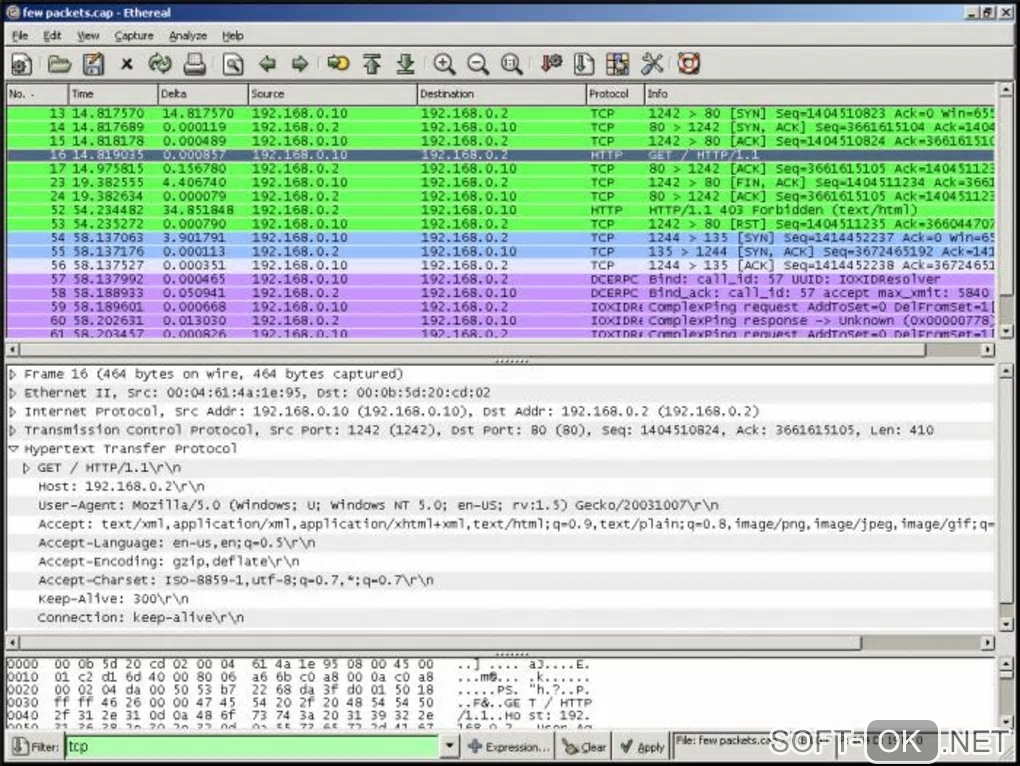Click the go to packet icon
1020x766 pixels.
tap(338, 64)
